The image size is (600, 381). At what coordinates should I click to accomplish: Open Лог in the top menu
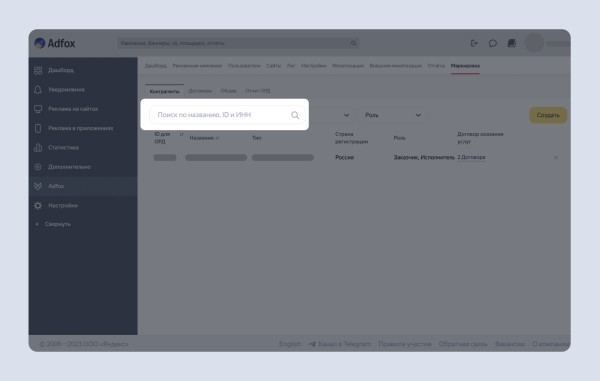coord(291,66)
